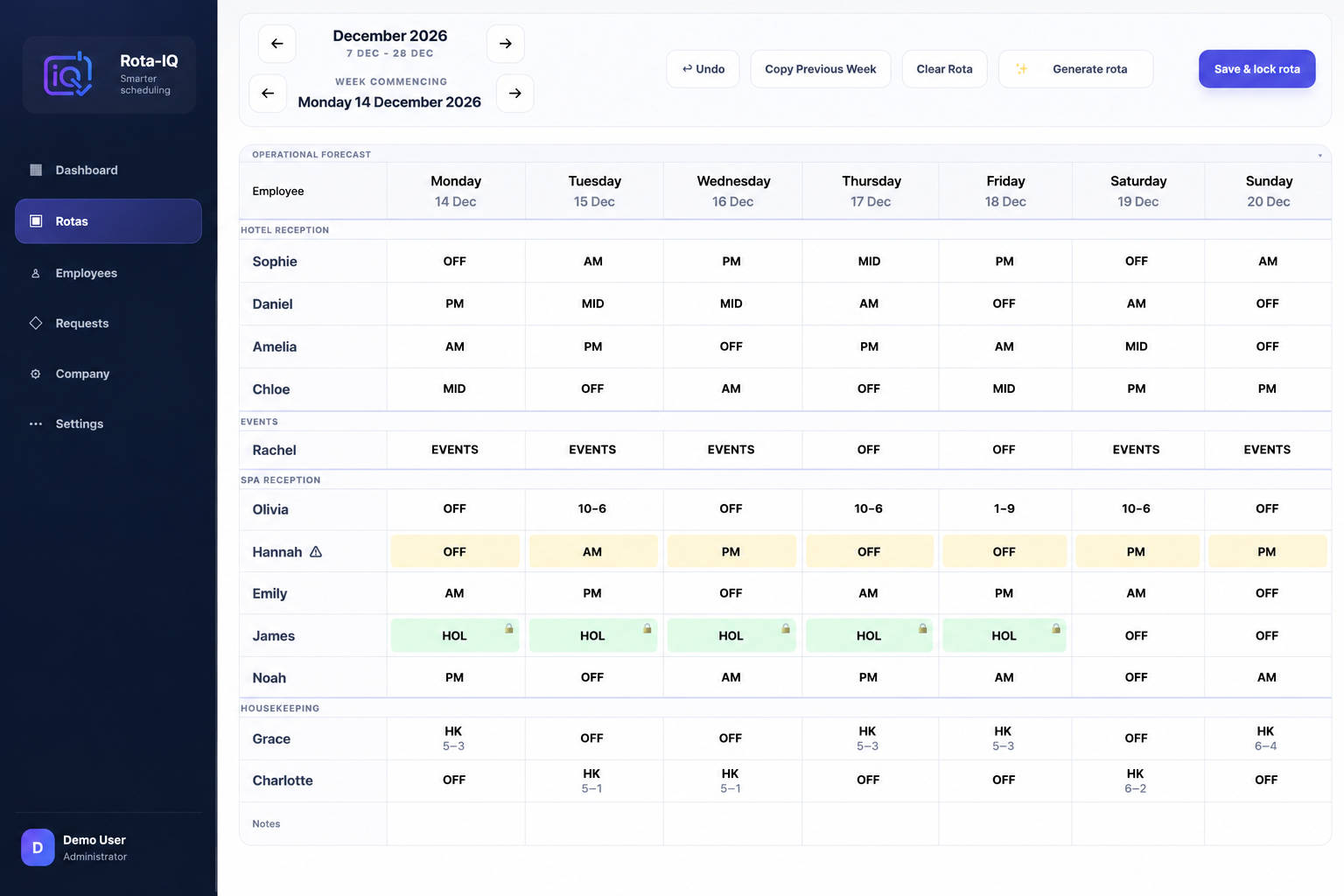Click Copy Previous Week button
1344x896 pixels.
click(821, 69)
